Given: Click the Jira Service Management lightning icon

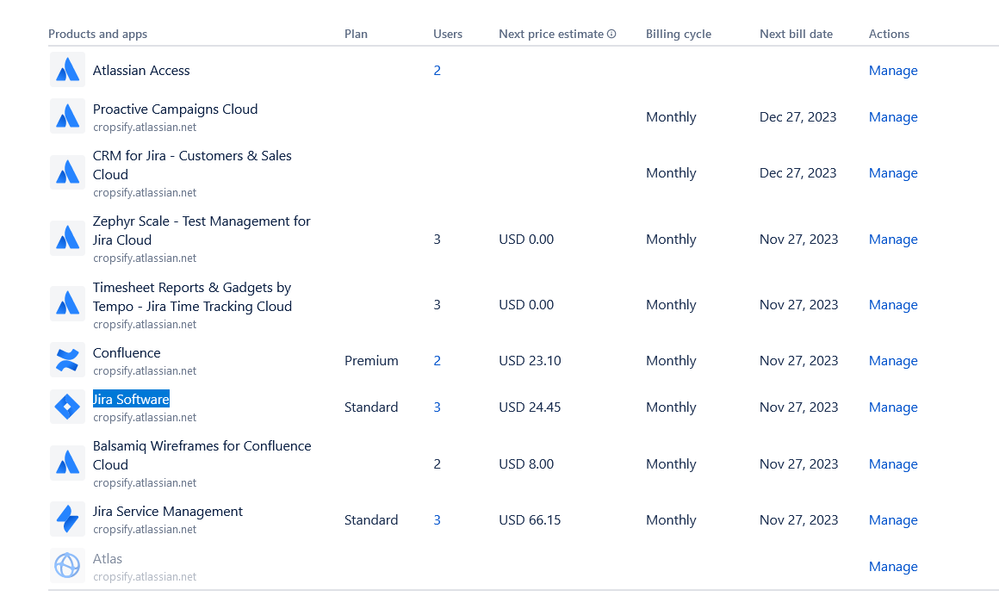Looking at the screenshot, I should [67, 519].
